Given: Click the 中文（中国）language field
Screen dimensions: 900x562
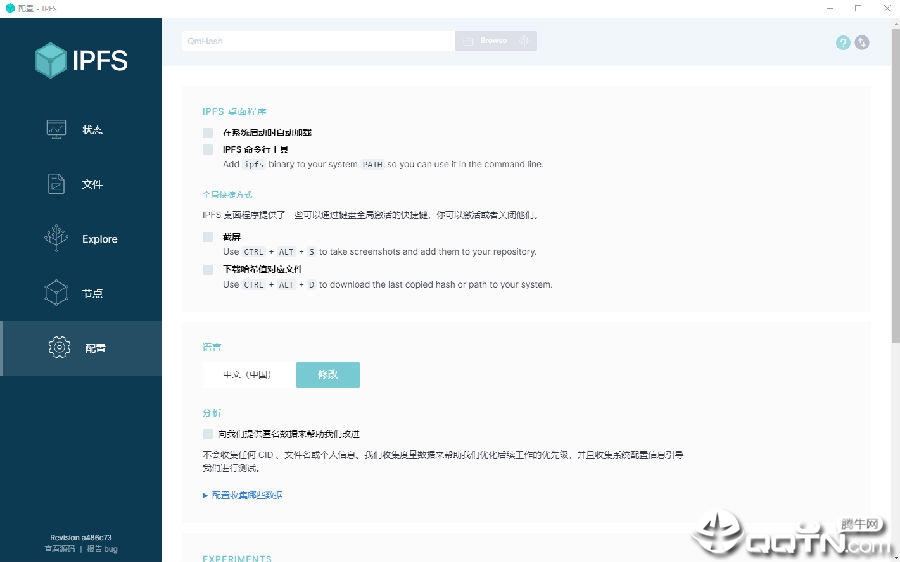Looking at the screenshot, I should click(249, 374).
